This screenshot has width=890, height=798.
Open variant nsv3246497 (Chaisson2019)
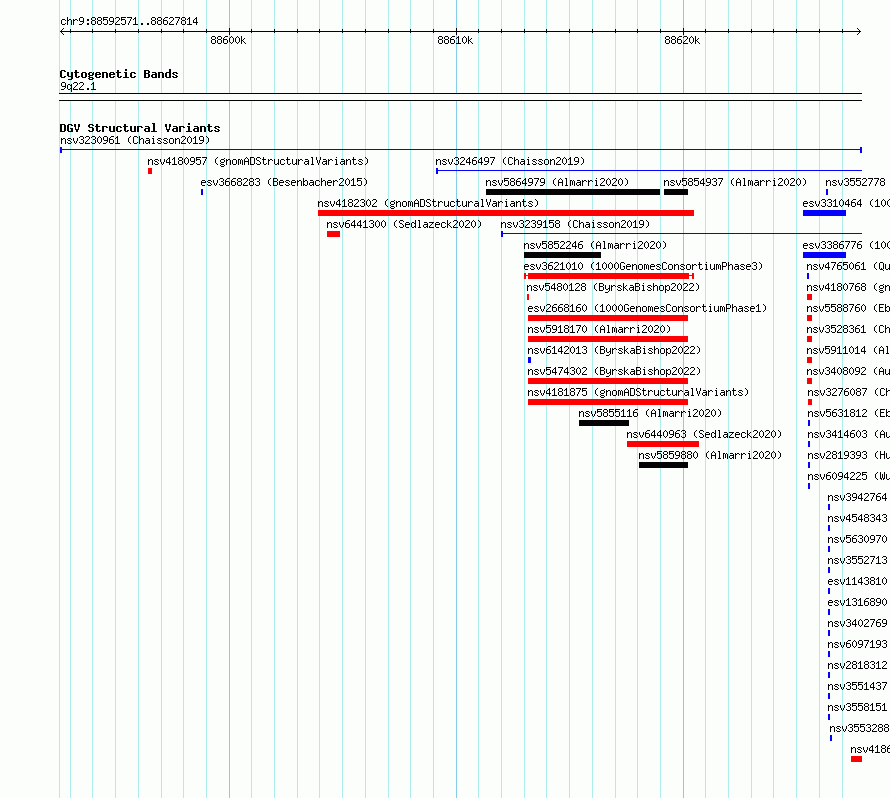510,161
